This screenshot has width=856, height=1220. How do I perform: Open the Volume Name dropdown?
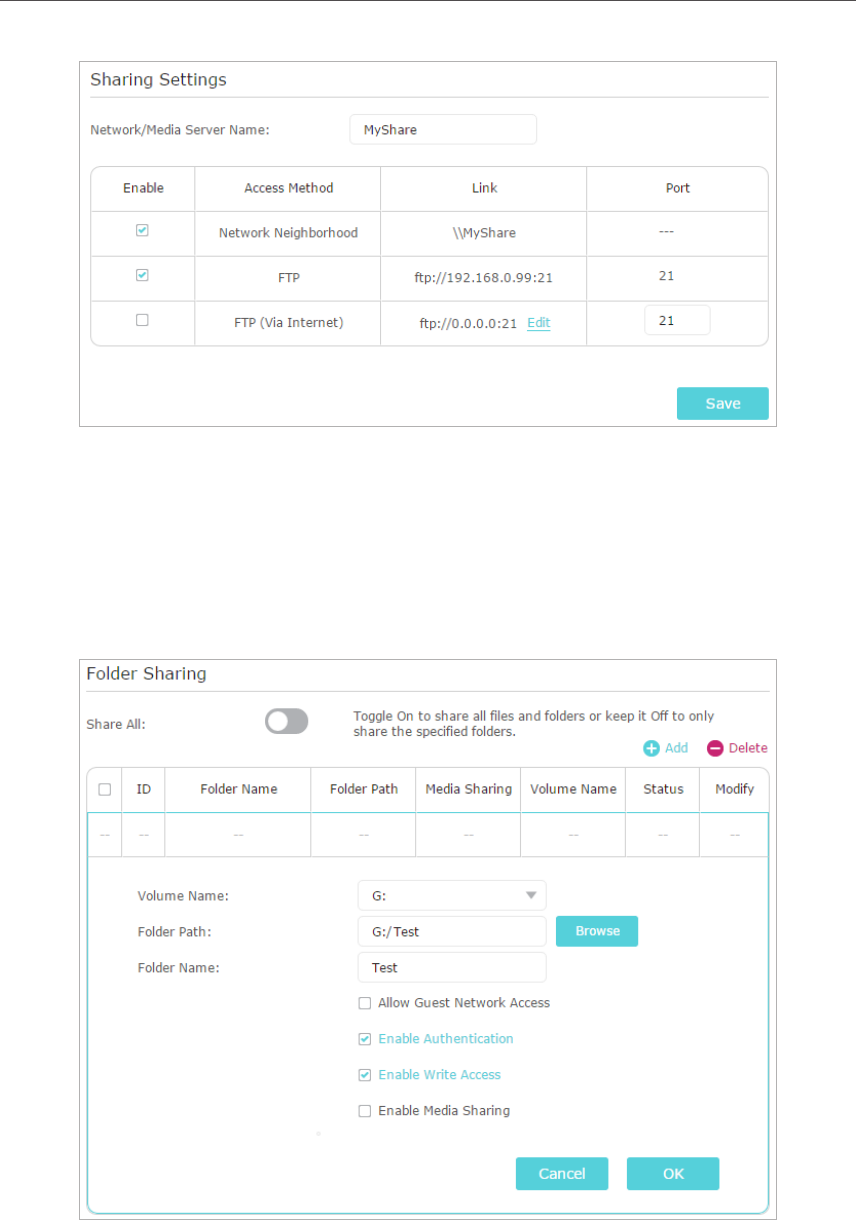[451, 896]
